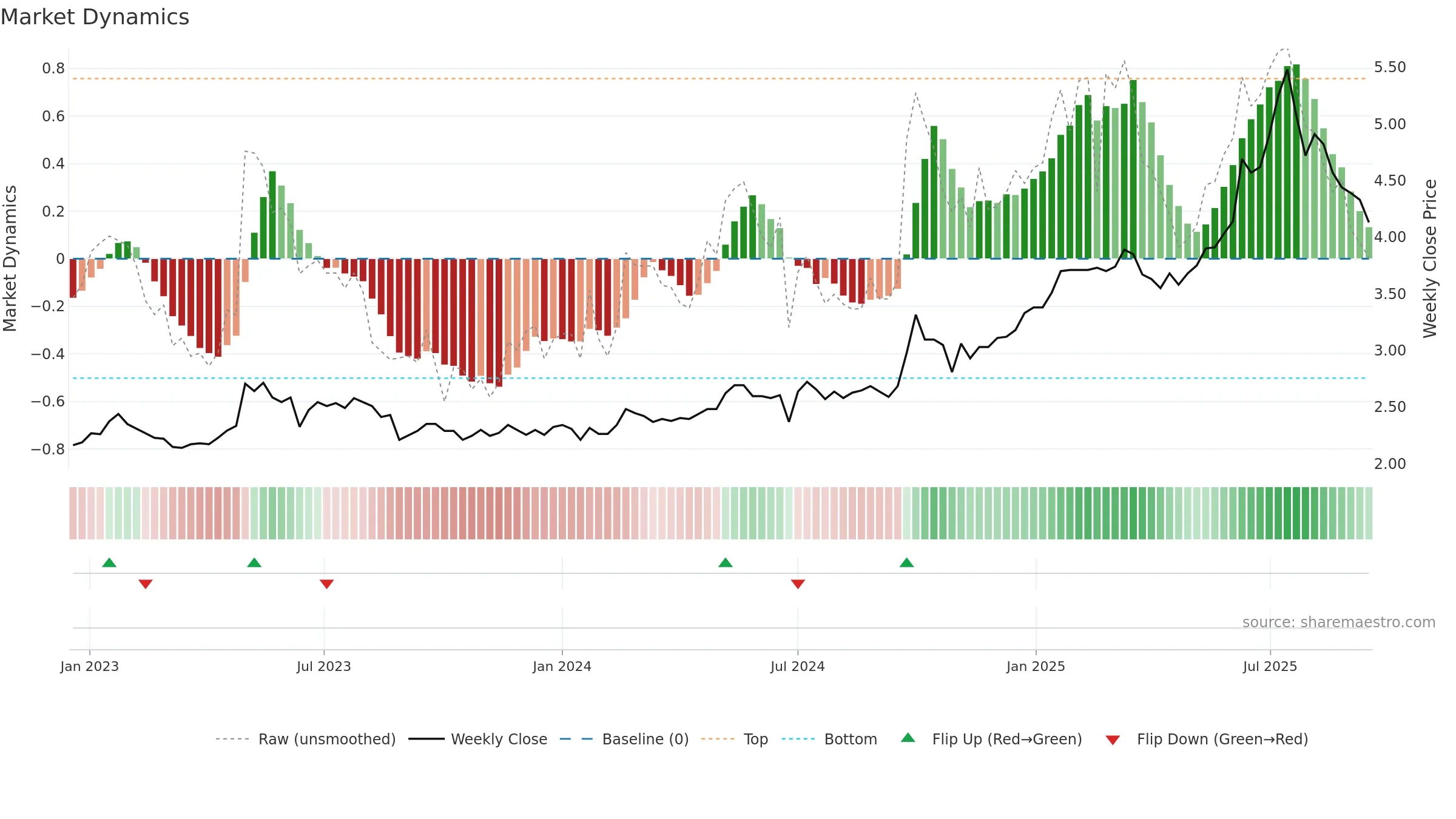Click green flip-up marker before Jul 2023
This screenshot has height=819, width=1456.
click(254, 562)
